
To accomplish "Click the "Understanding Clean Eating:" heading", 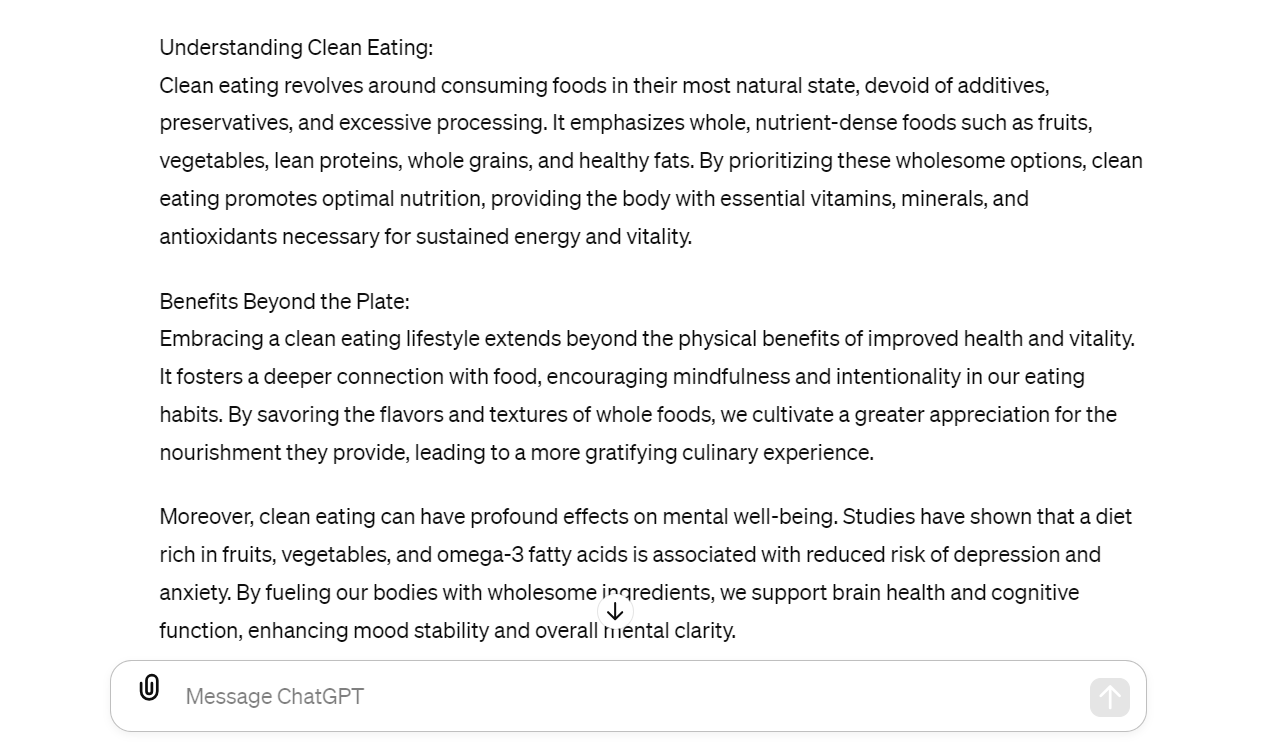I will tap(296, 48).
